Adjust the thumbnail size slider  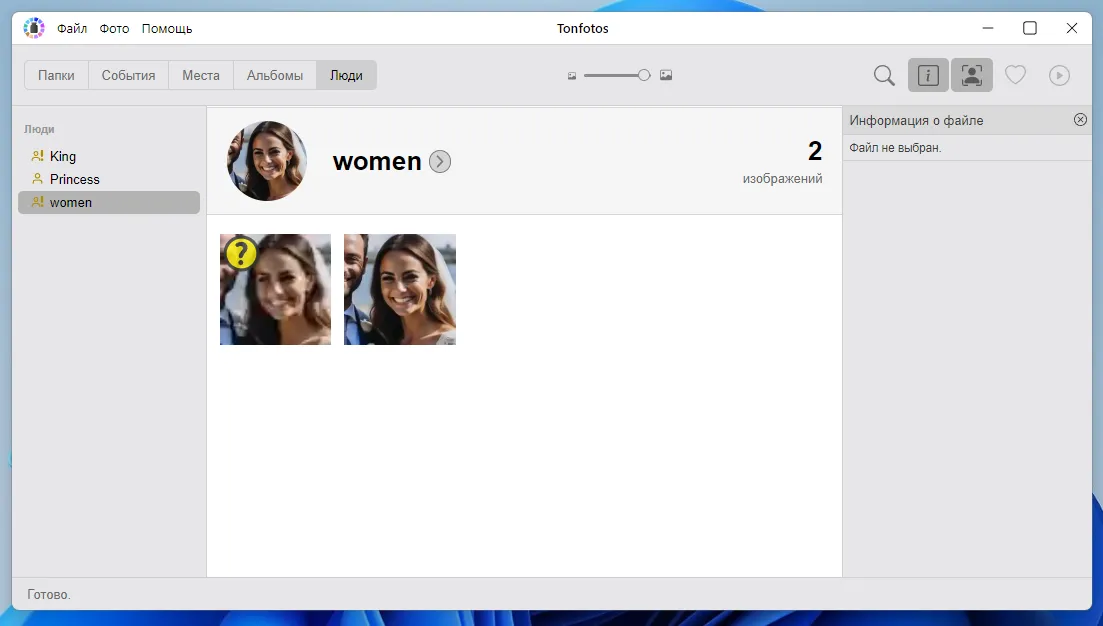643,75
